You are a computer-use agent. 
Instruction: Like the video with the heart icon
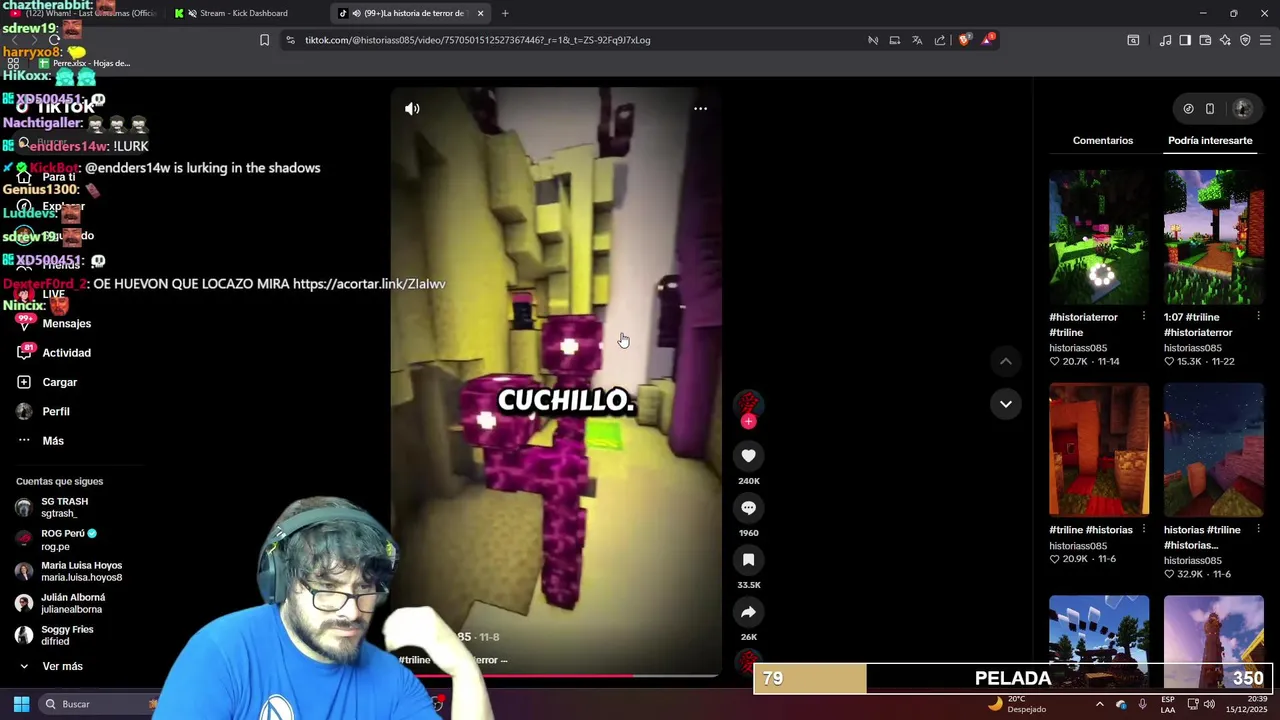click(748, 456)
